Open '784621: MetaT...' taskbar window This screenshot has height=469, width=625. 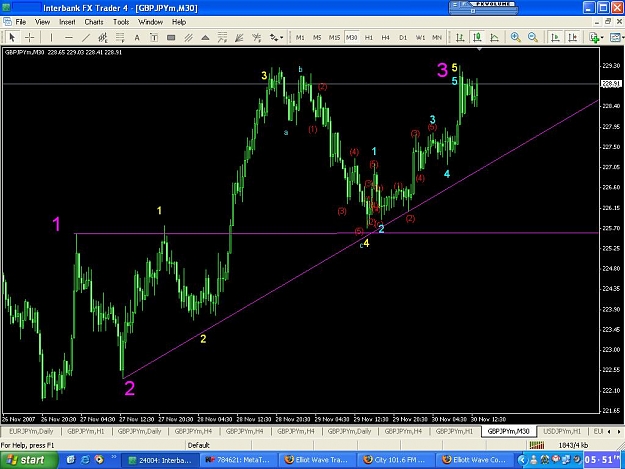point(238,460)
